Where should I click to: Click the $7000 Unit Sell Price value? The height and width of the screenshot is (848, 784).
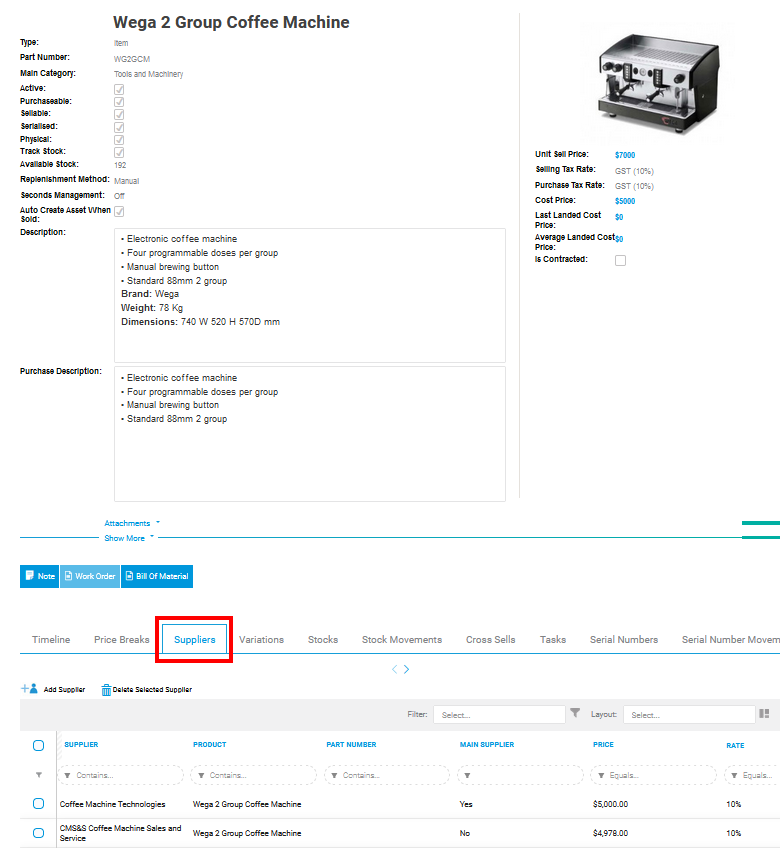[x=625, y=155]
